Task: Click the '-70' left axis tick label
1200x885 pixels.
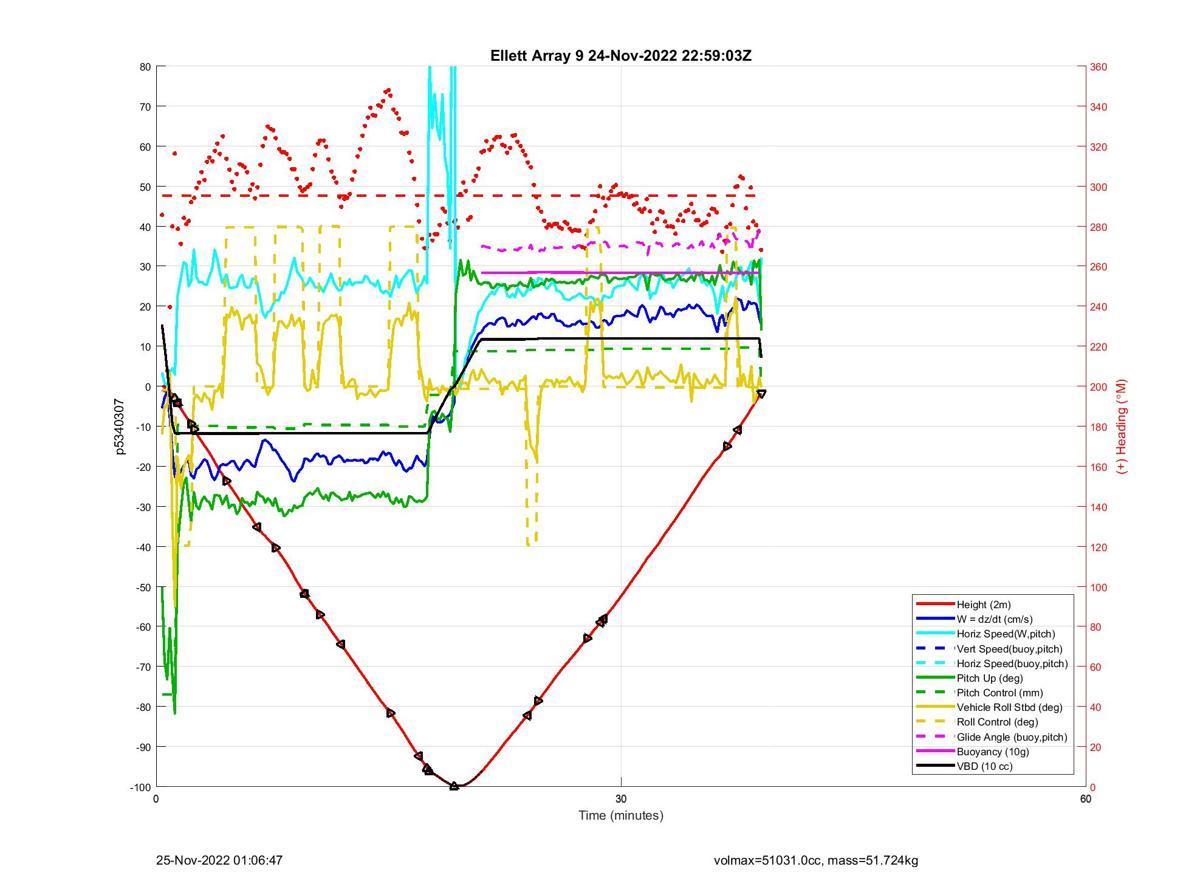Action: click(143, 667)
